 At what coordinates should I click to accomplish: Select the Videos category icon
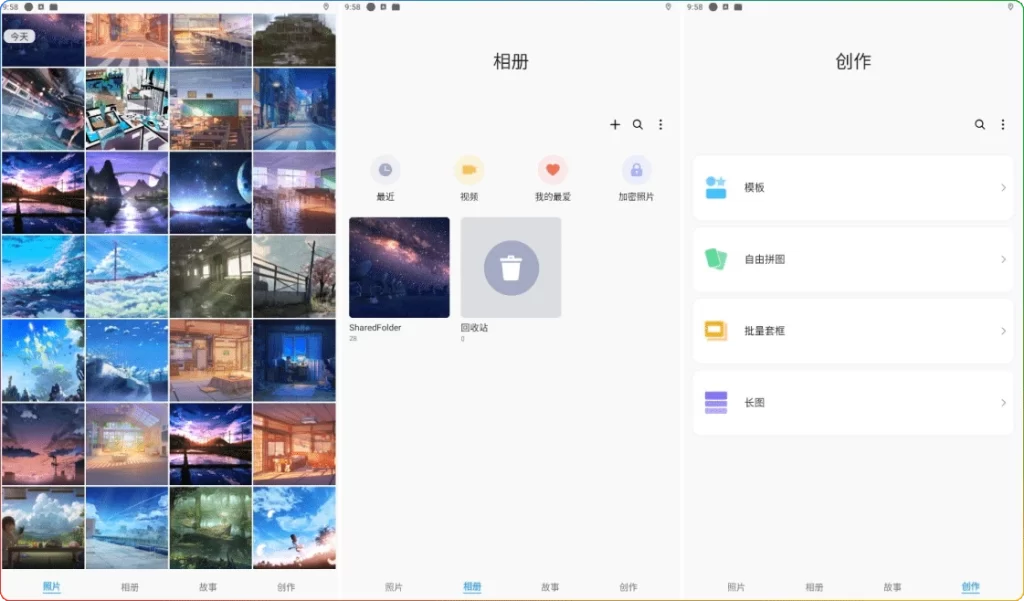470,170
